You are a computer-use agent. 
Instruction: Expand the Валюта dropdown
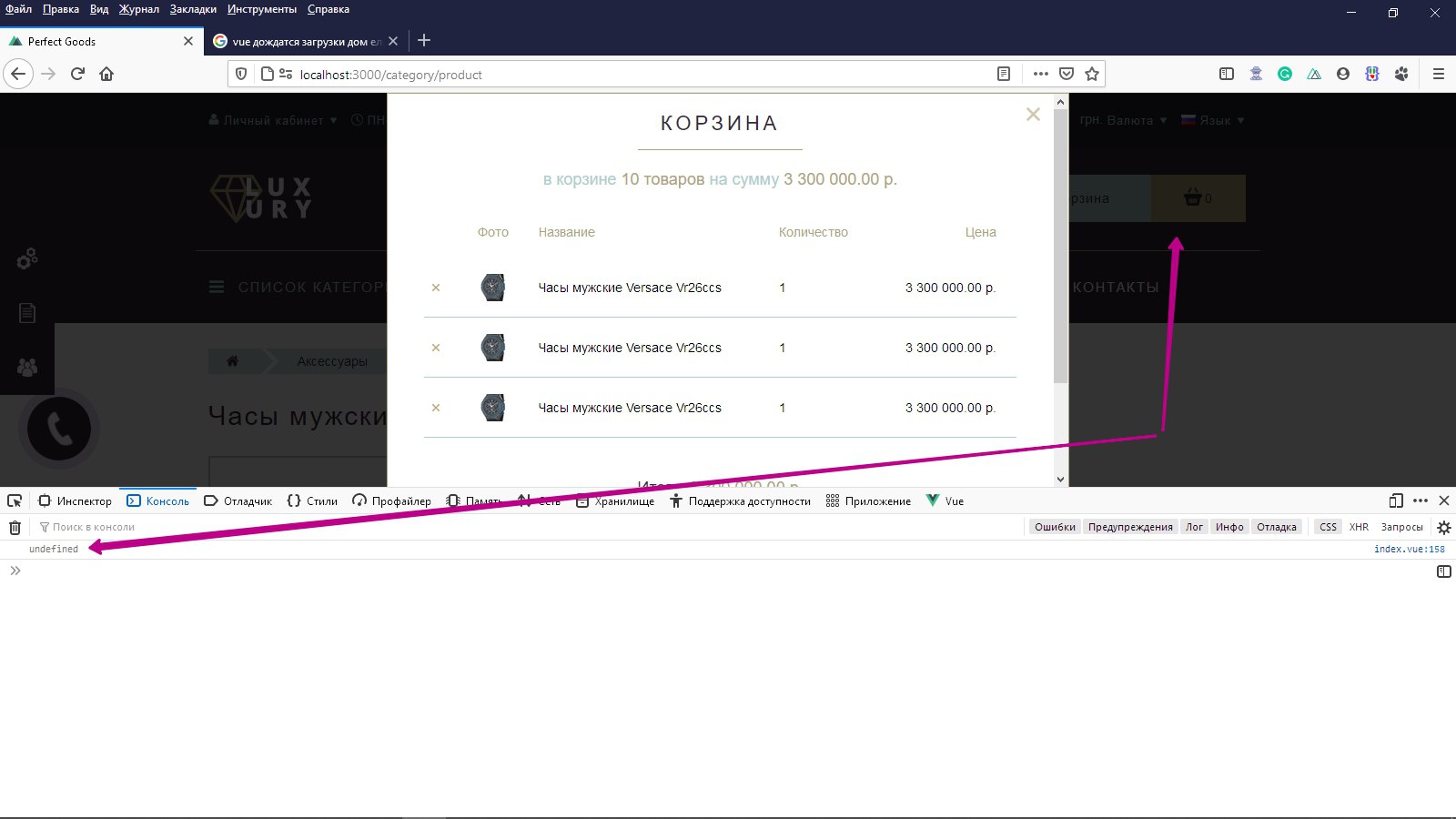pyautogui.click(x=1137, y=120)
